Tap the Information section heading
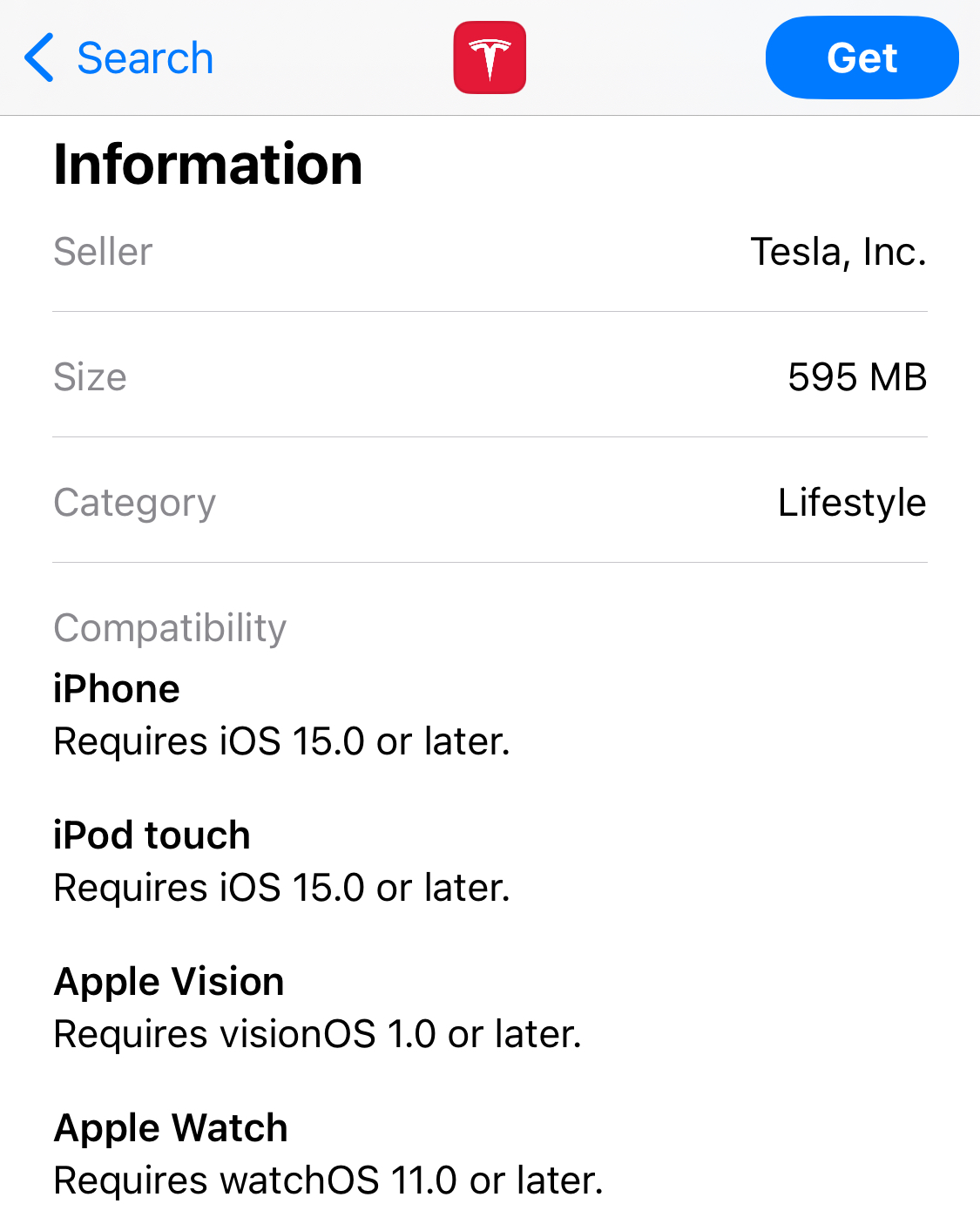The height and width of the screenshot is (1231, 980). 207,164
